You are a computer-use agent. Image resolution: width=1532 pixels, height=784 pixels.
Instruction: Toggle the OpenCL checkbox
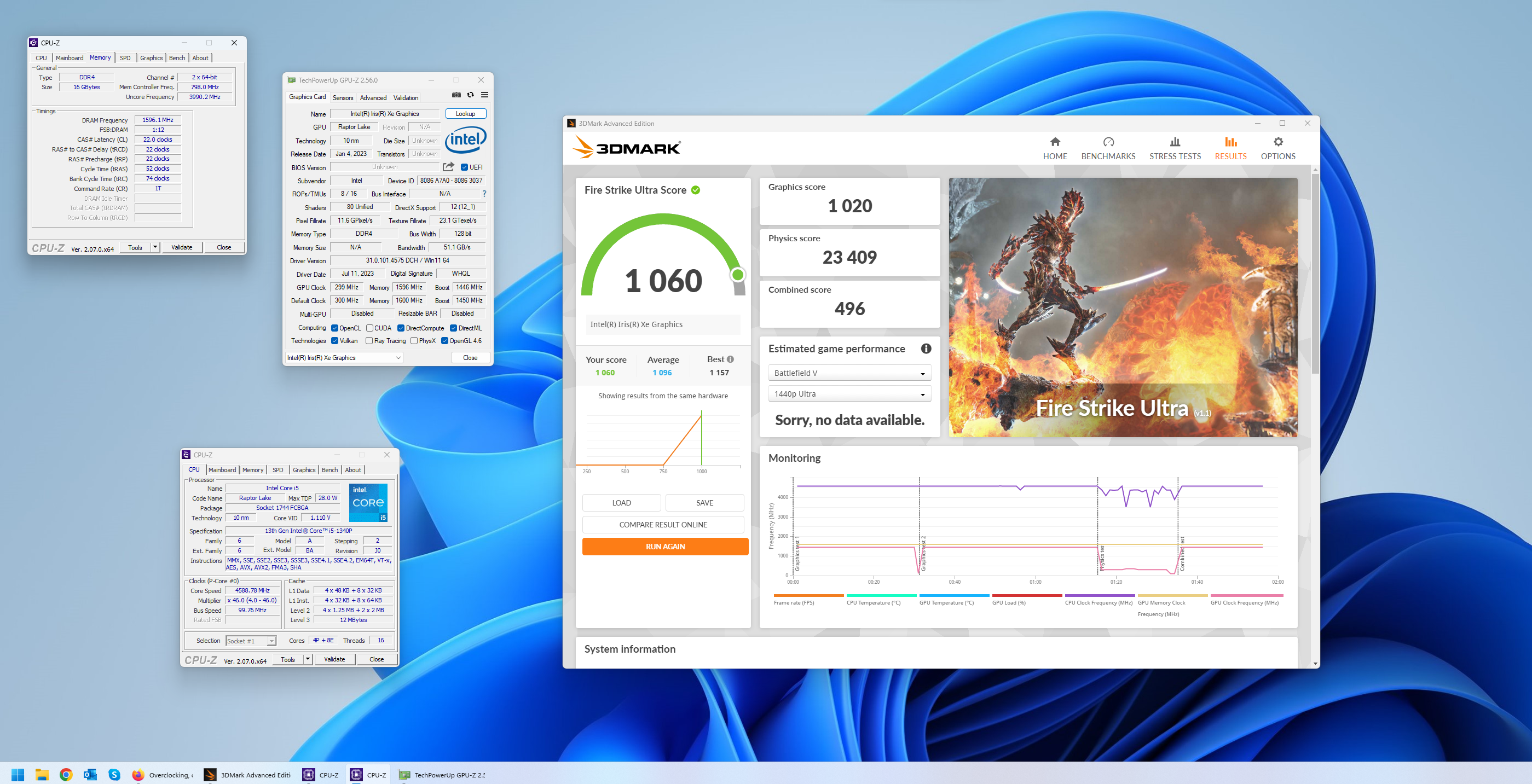coord(335,328)
